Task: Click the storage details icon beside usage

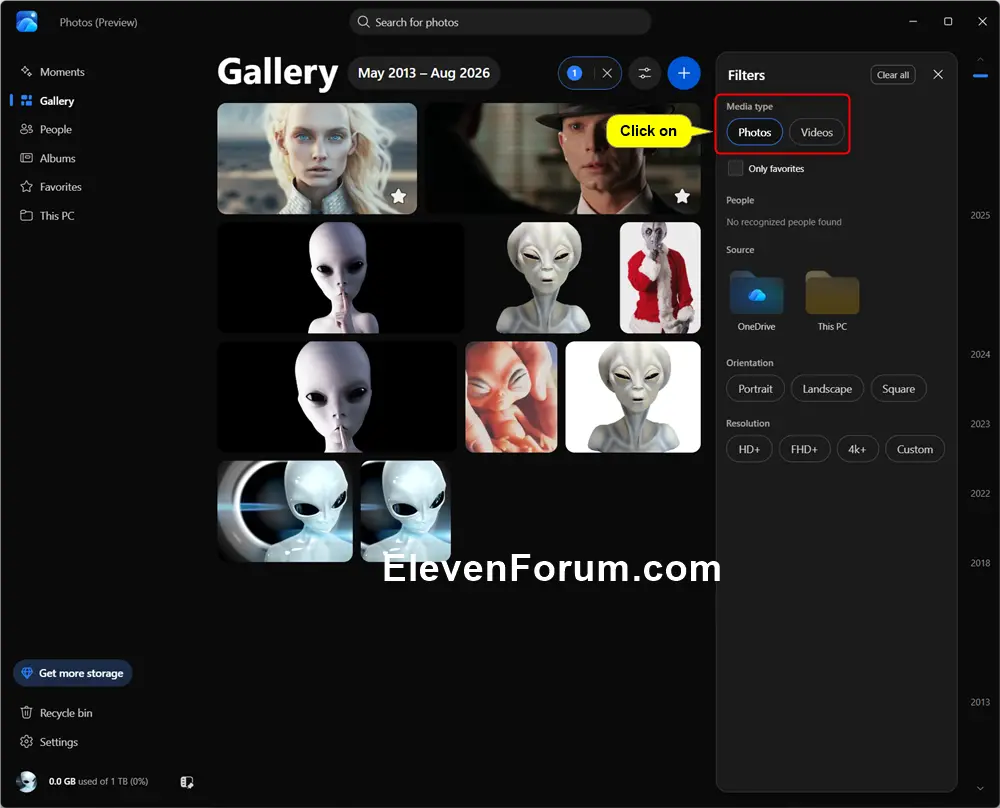Action: coord(187,782)
